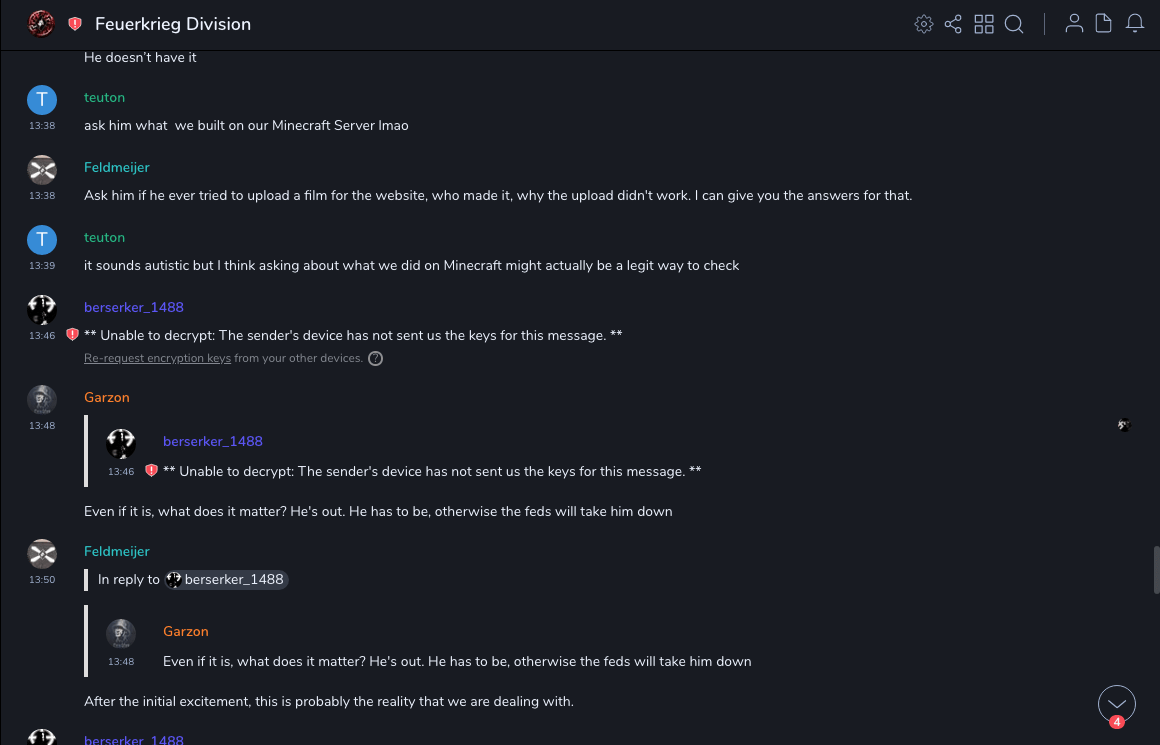This screenshot has height=745, width=1160.
Task: Open the notifications bell panel
Action: point(1135,24)
